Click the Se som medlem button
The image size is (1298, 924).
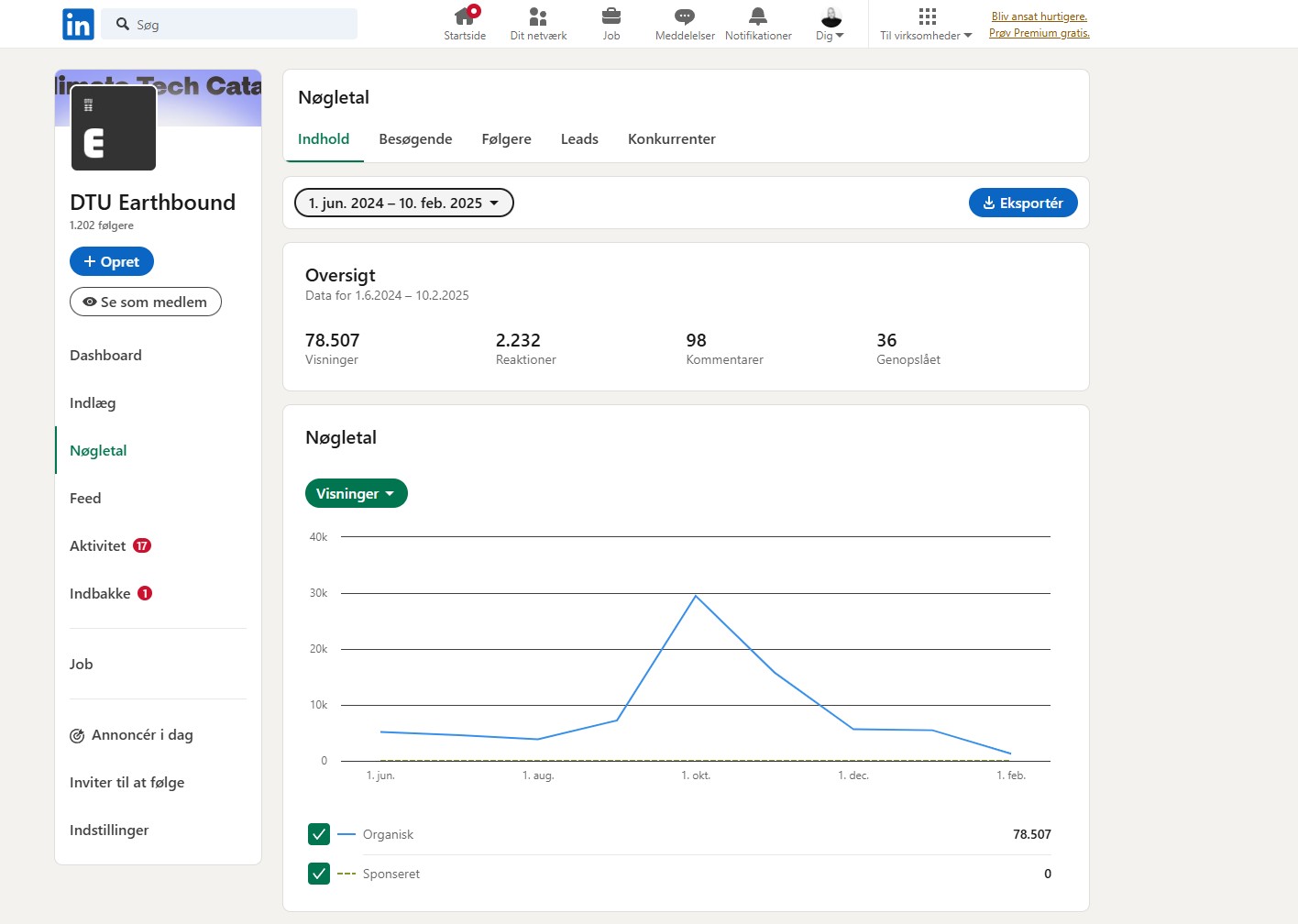point(146,302)
